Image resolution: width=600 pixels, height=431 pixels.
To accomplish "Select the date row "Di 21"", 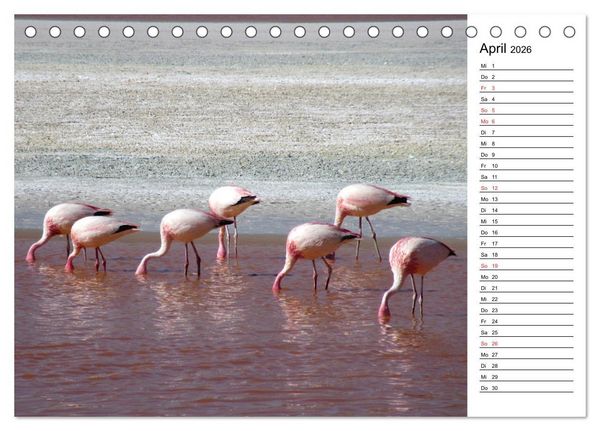I will (x=527, y=288).
